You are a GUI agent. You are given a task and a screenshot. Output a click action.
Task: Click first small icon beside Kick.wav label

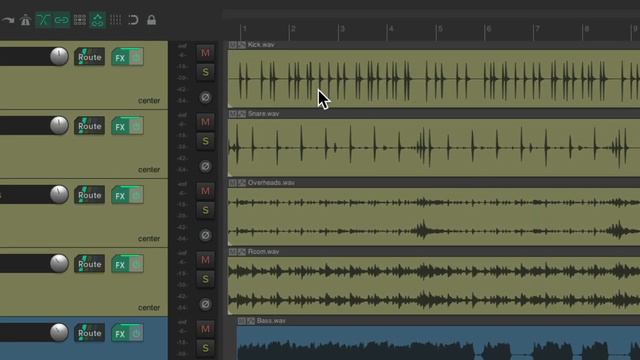tap(233, 45)
